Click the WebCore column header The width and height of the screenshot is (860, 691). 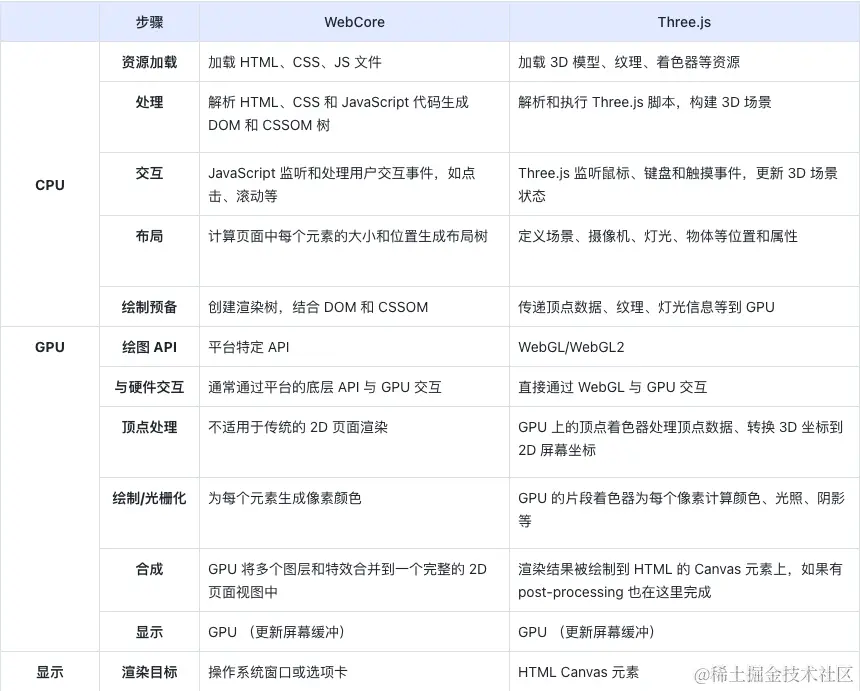pos(354,22)
